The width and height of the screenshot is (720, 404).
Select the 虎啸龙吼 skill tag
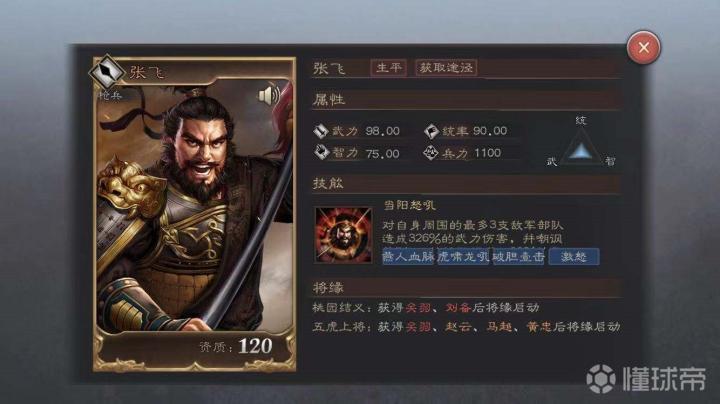click(463, 257)
